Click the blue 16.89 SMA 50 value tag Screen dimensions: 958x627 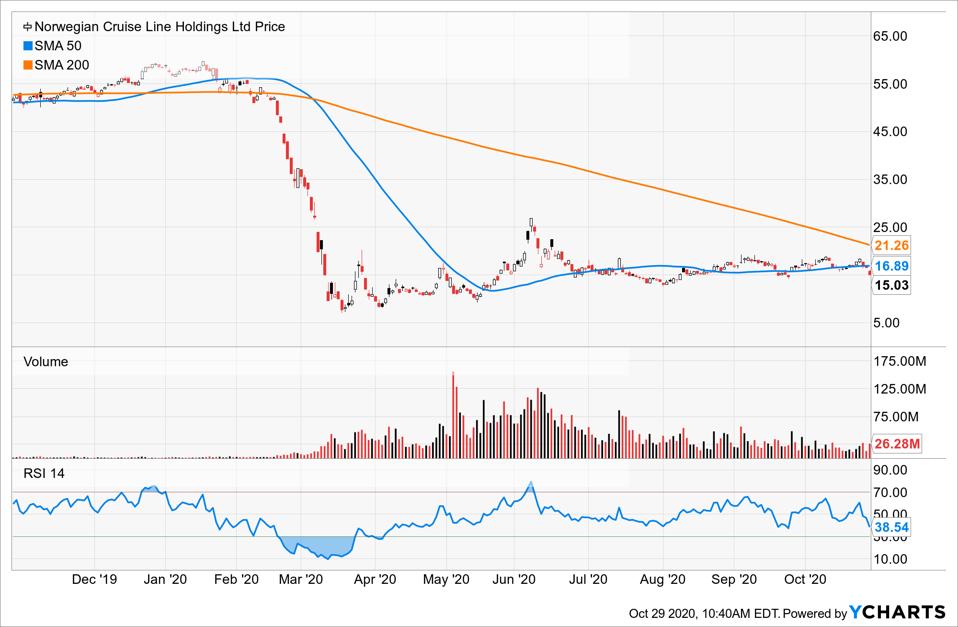[x=891, y=266]
